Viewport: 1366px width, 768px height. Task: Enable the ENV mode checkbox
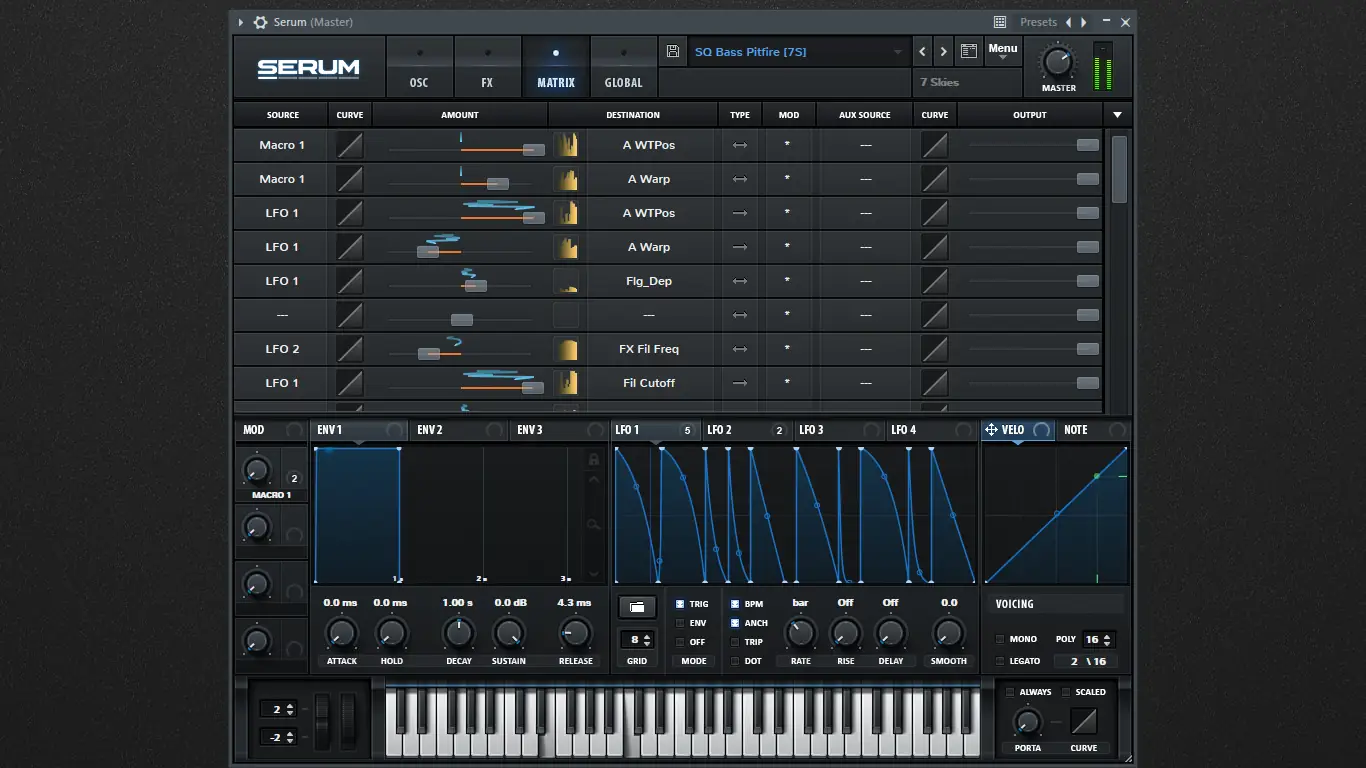(681, 623)
